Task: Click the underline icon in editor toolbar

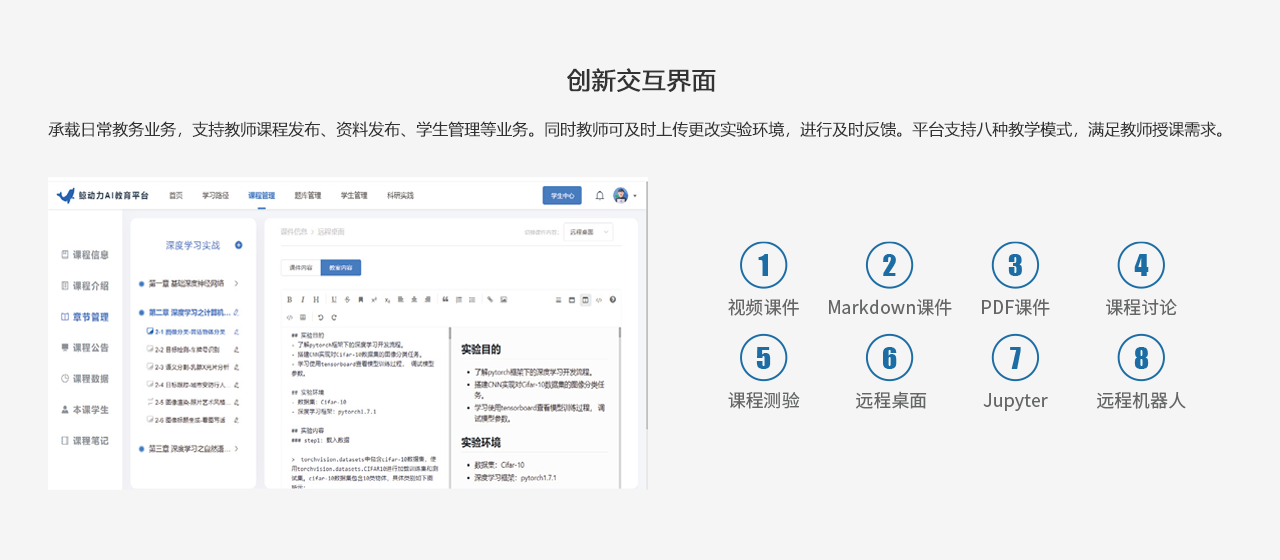Action: pos(333,299)
